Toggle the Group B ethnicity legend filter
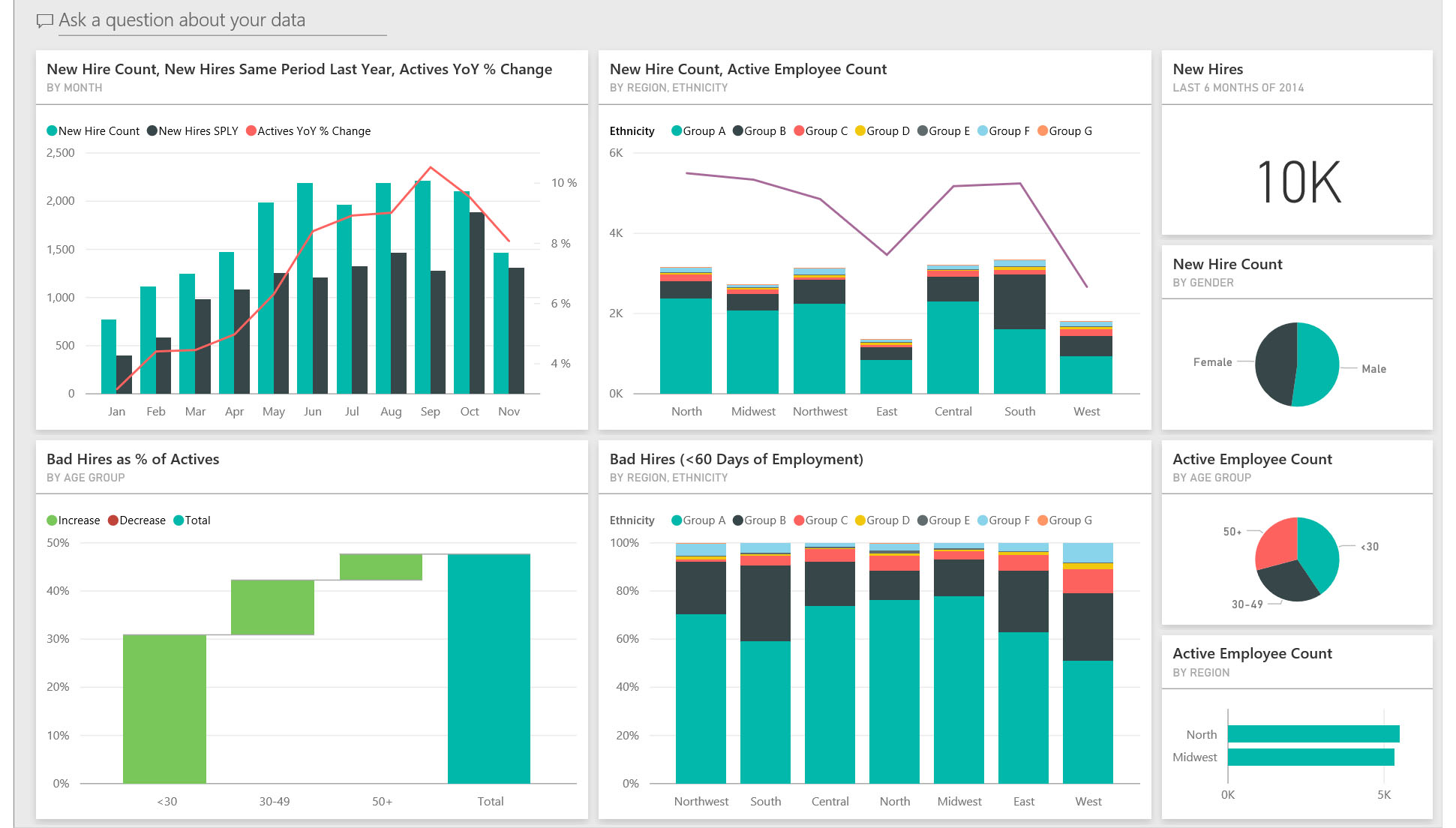Image resolution: width=1456 pixels, height=828 pixels. click(x=738, y=130)
